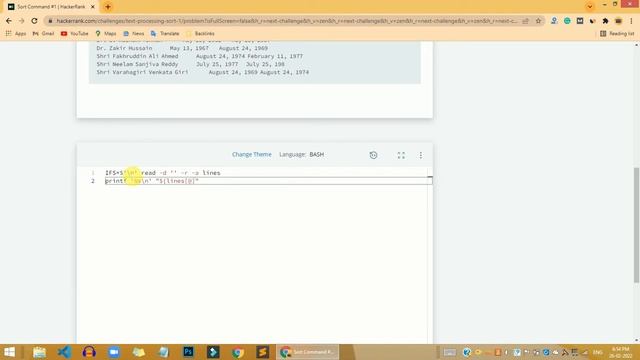
Task: Select the Shri Neelam Sanjiva Reddy row
Action: (x=191, y=64)
